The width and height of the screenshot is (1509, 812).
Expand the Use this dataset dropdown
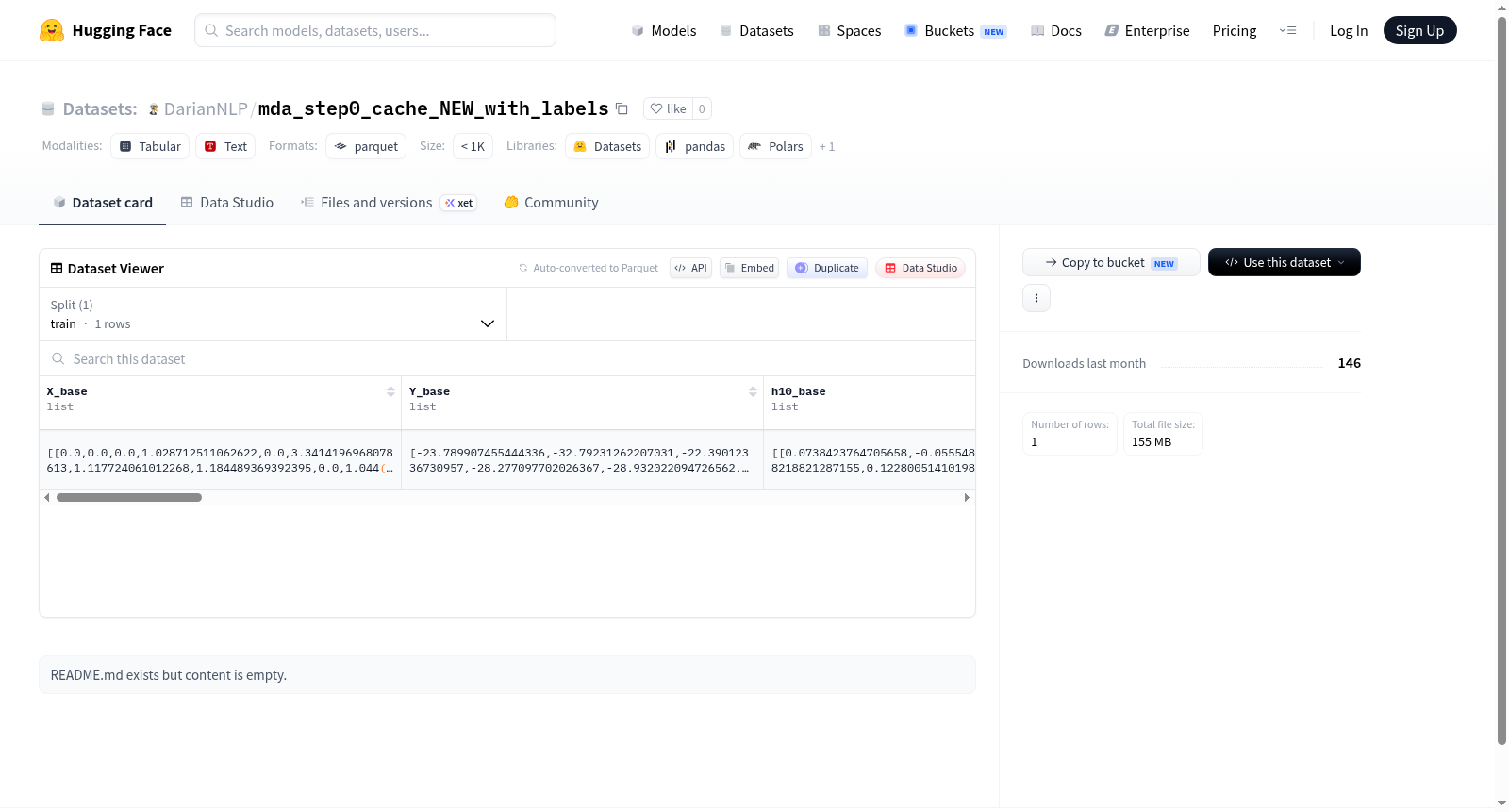pyautogui.click(x=1284, y=262)
